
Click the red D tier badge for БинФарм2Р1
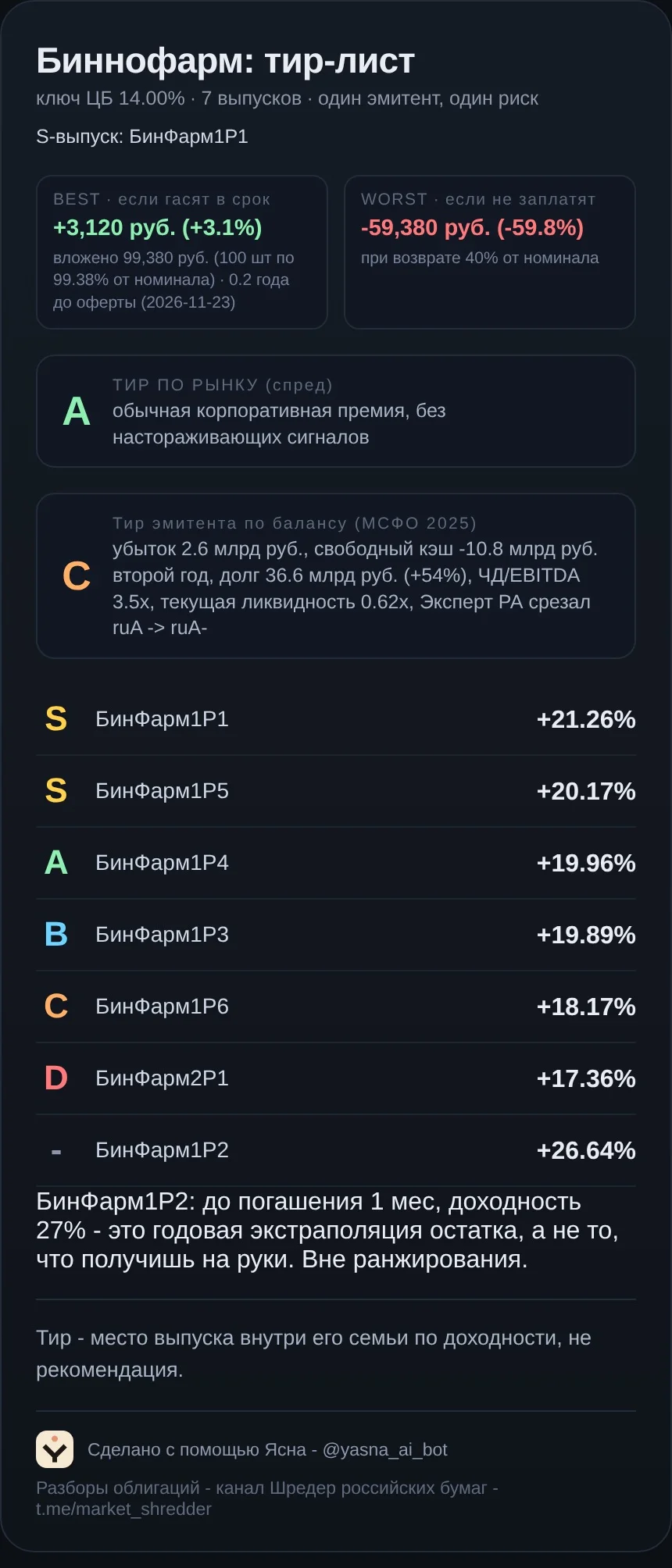[56, 1078]
